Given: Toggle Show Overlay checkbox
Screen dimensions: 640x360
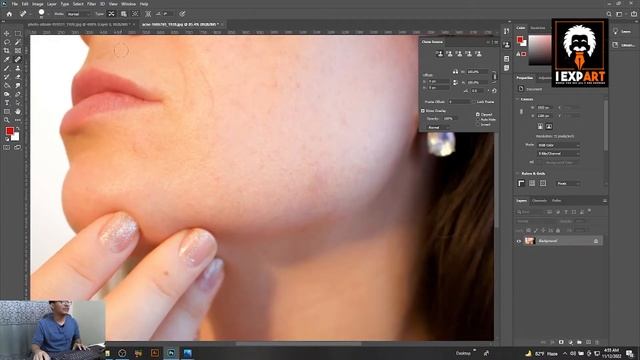Looking at the screenshot, I should (x=423, y=111).
